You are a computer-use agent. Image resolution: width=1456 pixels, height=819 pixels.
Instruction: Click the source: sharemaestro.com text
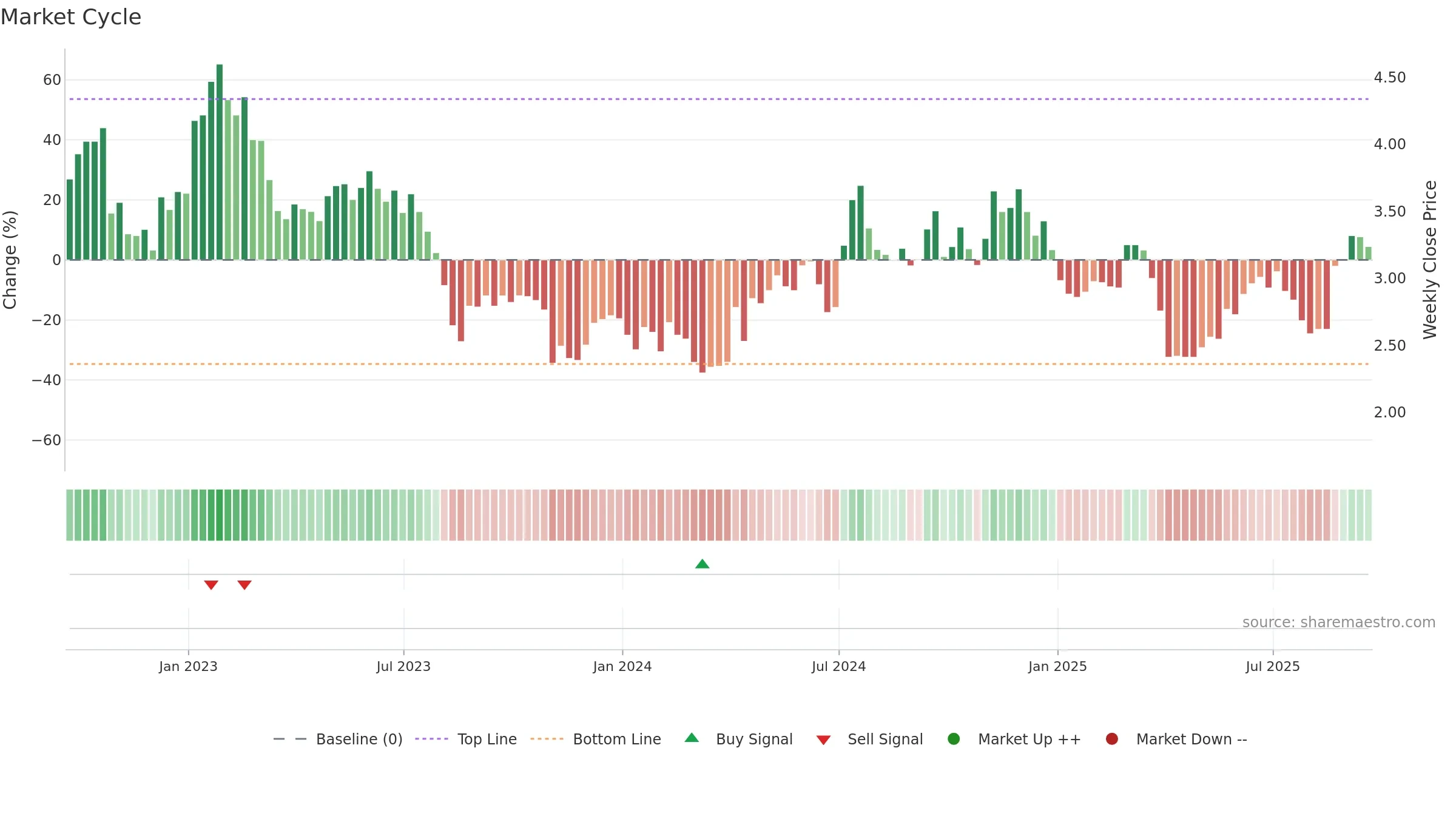click(1339, 622)
